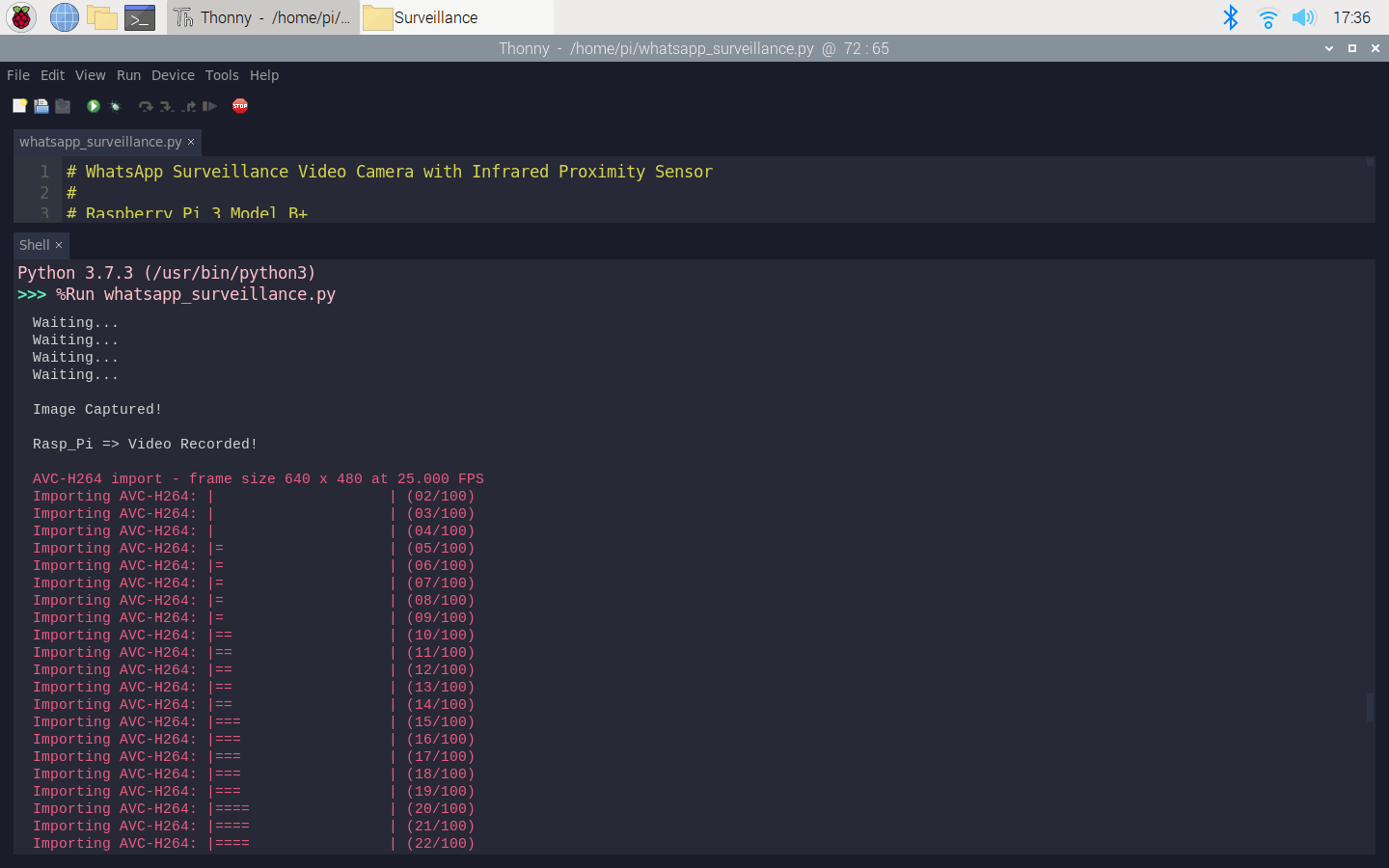Open the Run menu
Screen dimensions: 1389x868
pyautogui.click(x=128, y=75)
